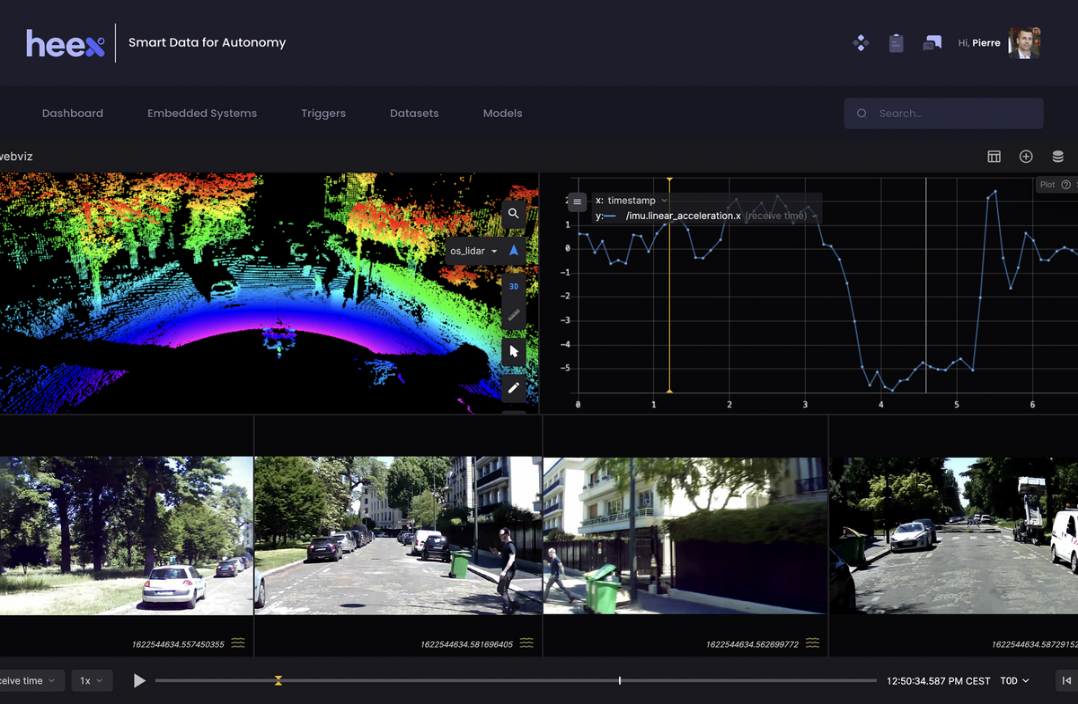
Task: Toggle the plot legend hamburger button
Action: [577, 202]
